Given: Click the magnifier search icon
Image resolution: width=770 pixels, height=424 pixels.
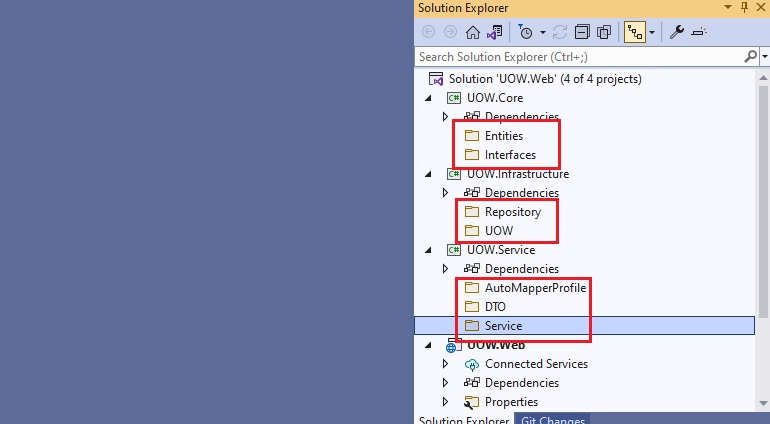Looking at the screenshot, I should [x=750, y=57].
